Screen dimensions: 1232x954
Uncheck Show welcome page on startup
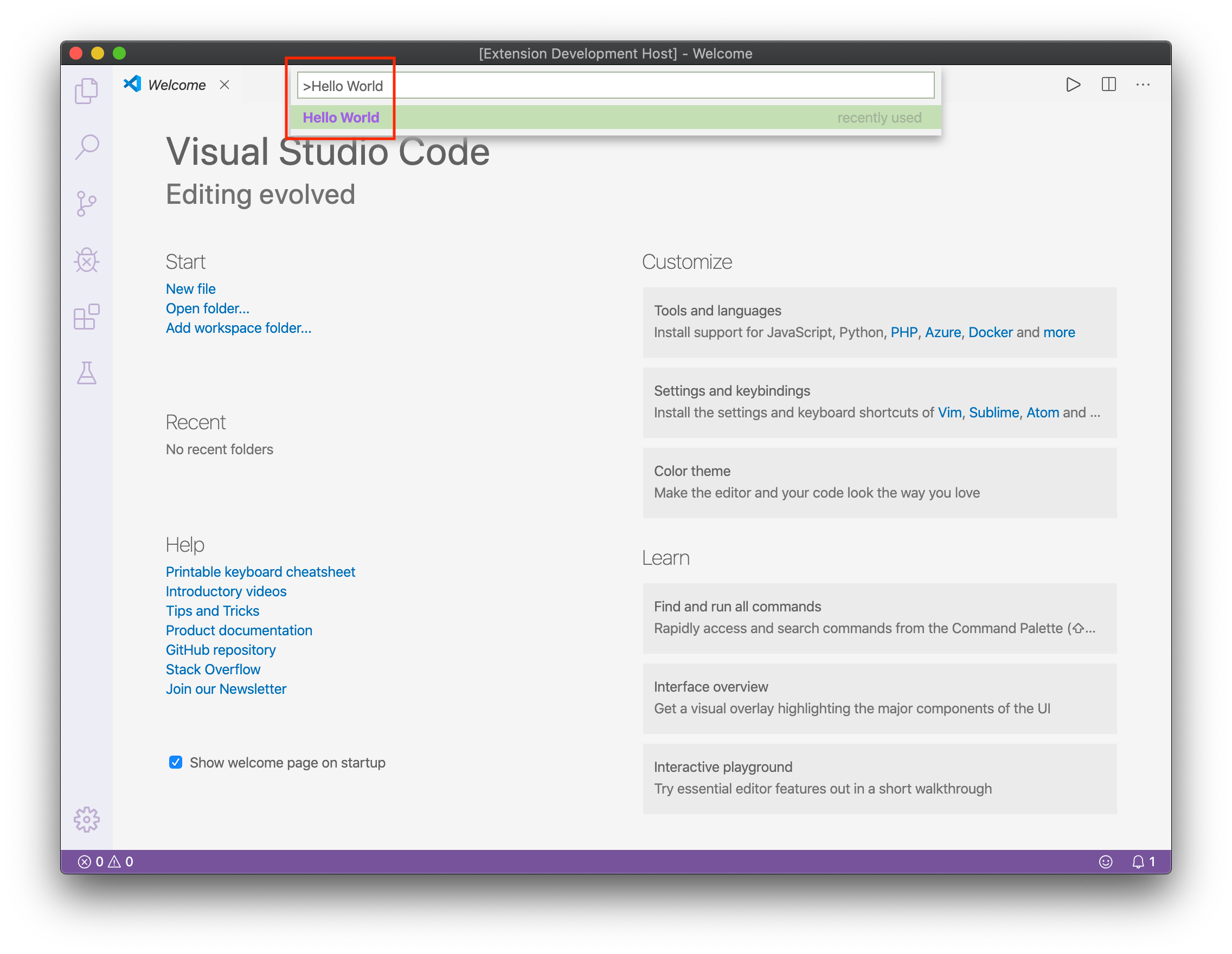click(x=176, y=762)
